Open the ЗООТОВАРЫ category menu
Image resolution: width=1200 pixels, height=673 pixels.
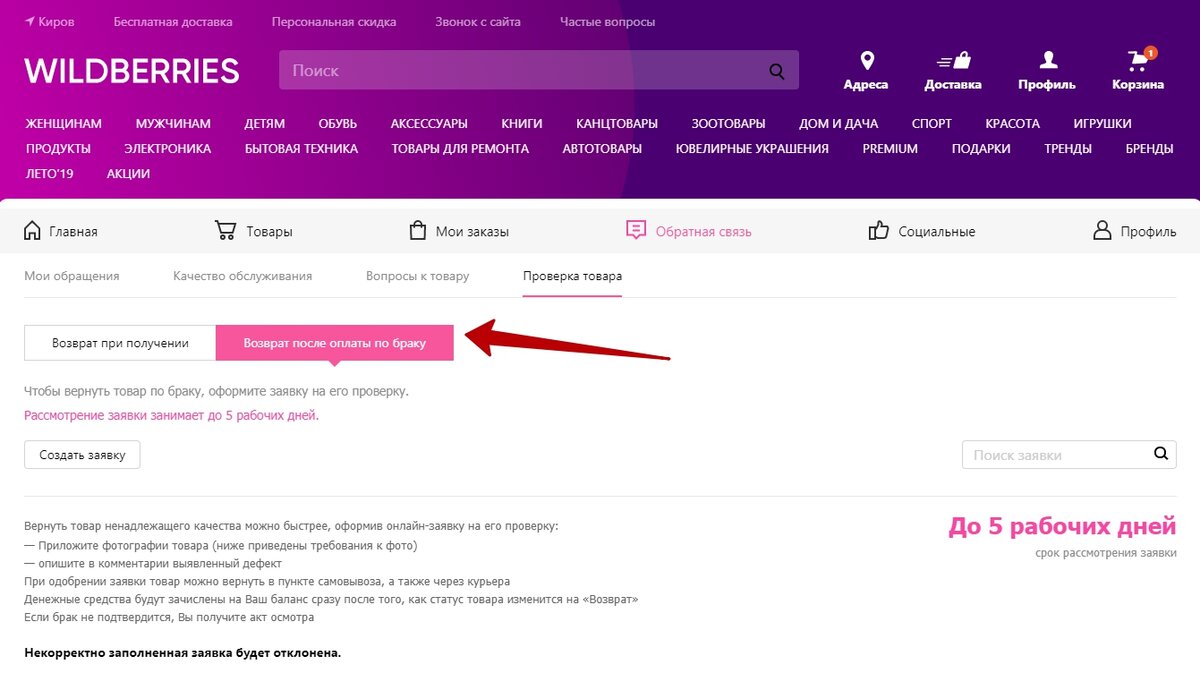[728, 124]
